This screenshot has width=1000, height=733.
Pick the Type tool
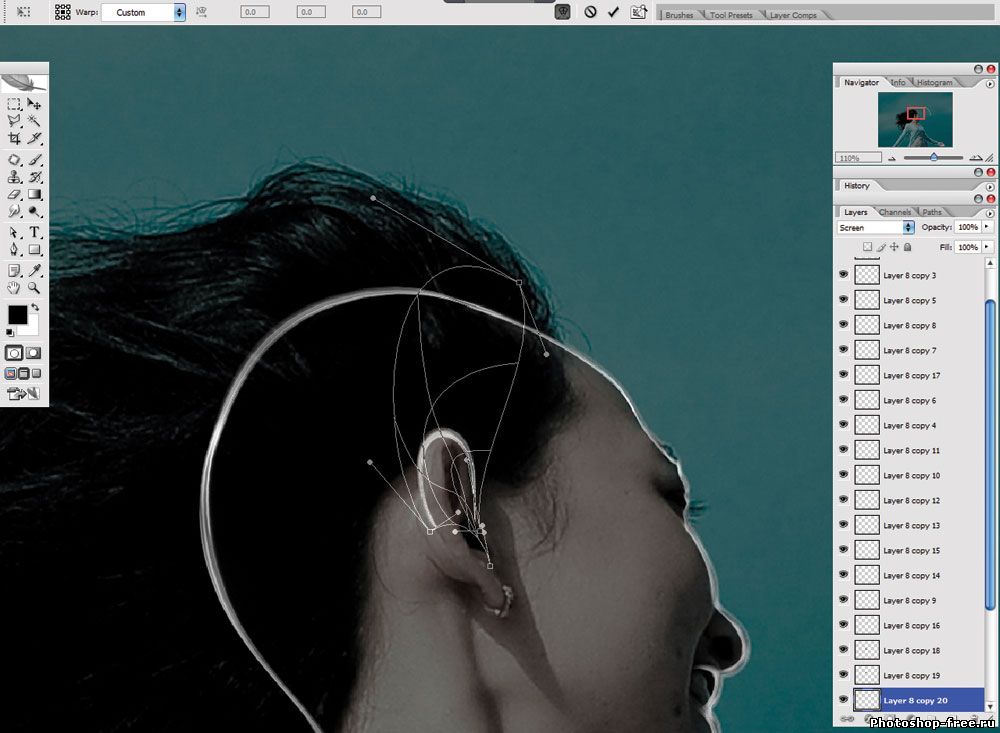(34, 232)
